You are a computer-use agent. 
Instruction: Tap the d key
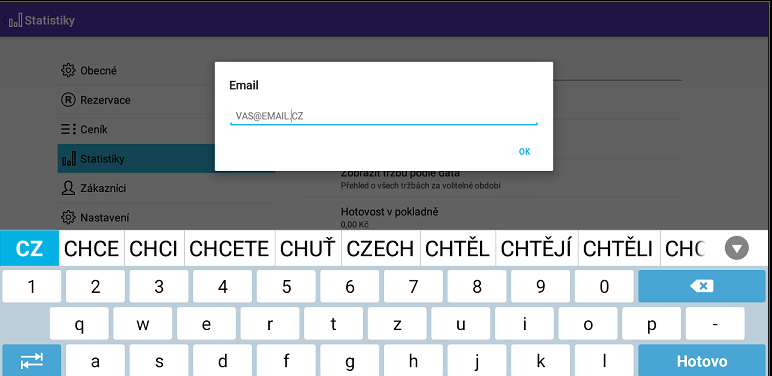coord(223,361)
